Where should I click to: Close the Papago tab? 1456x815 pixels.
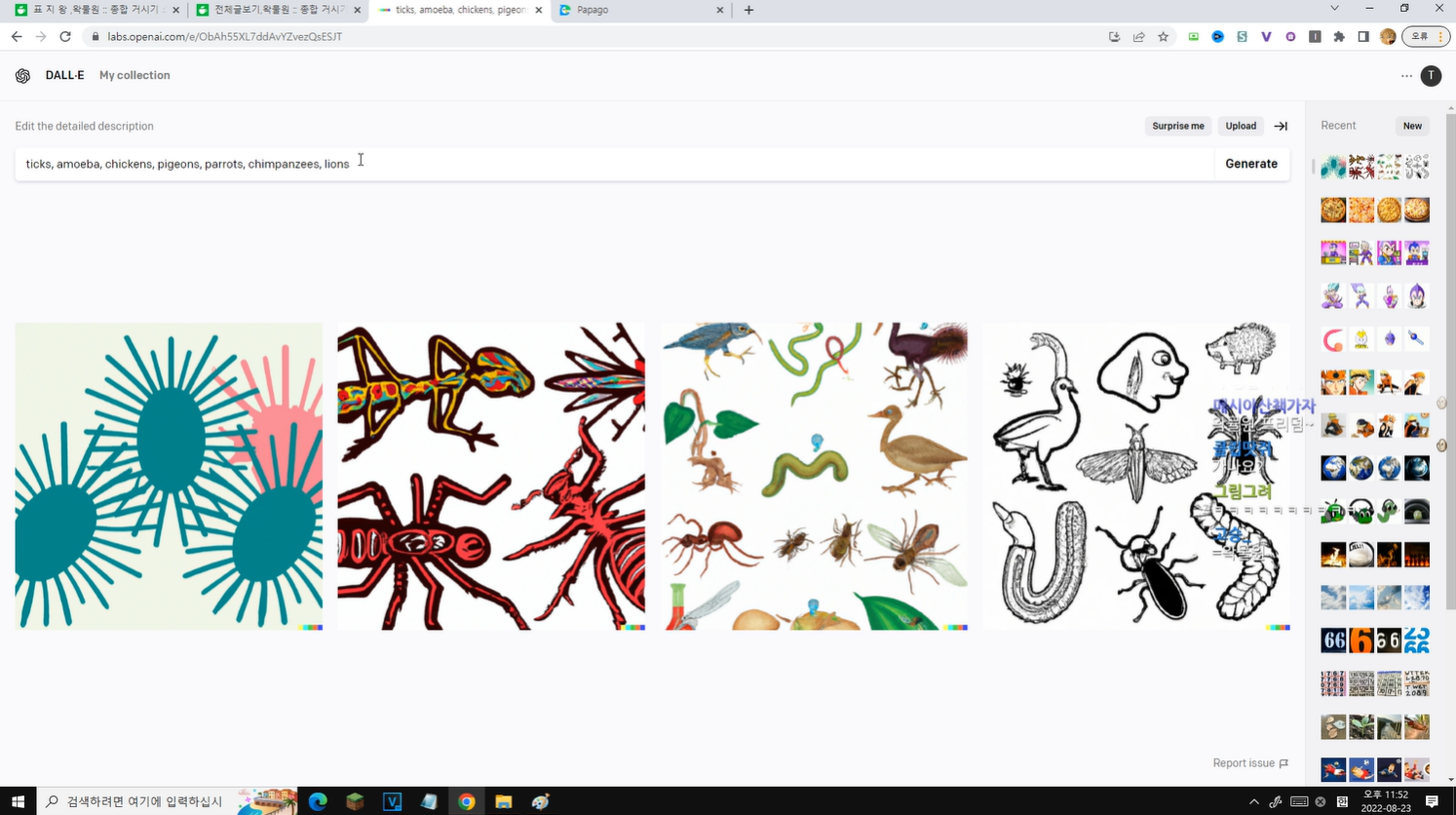(720, 10)
